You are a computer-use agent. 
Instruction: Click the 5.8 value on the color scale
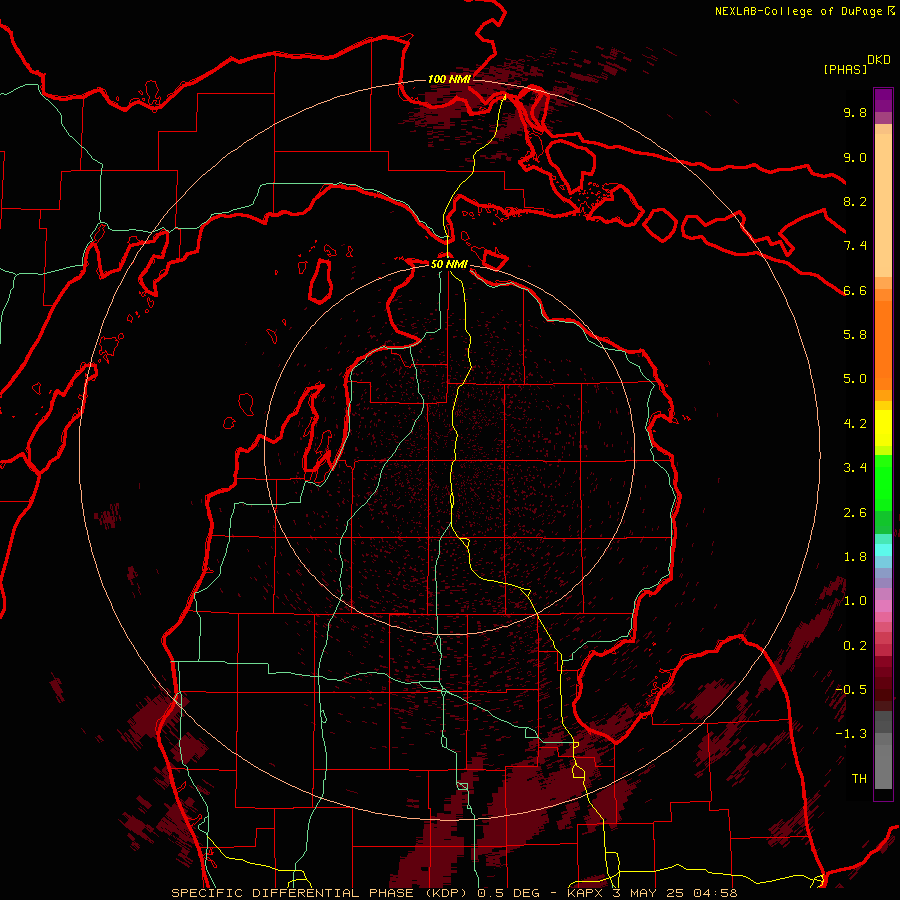(855, 335)
